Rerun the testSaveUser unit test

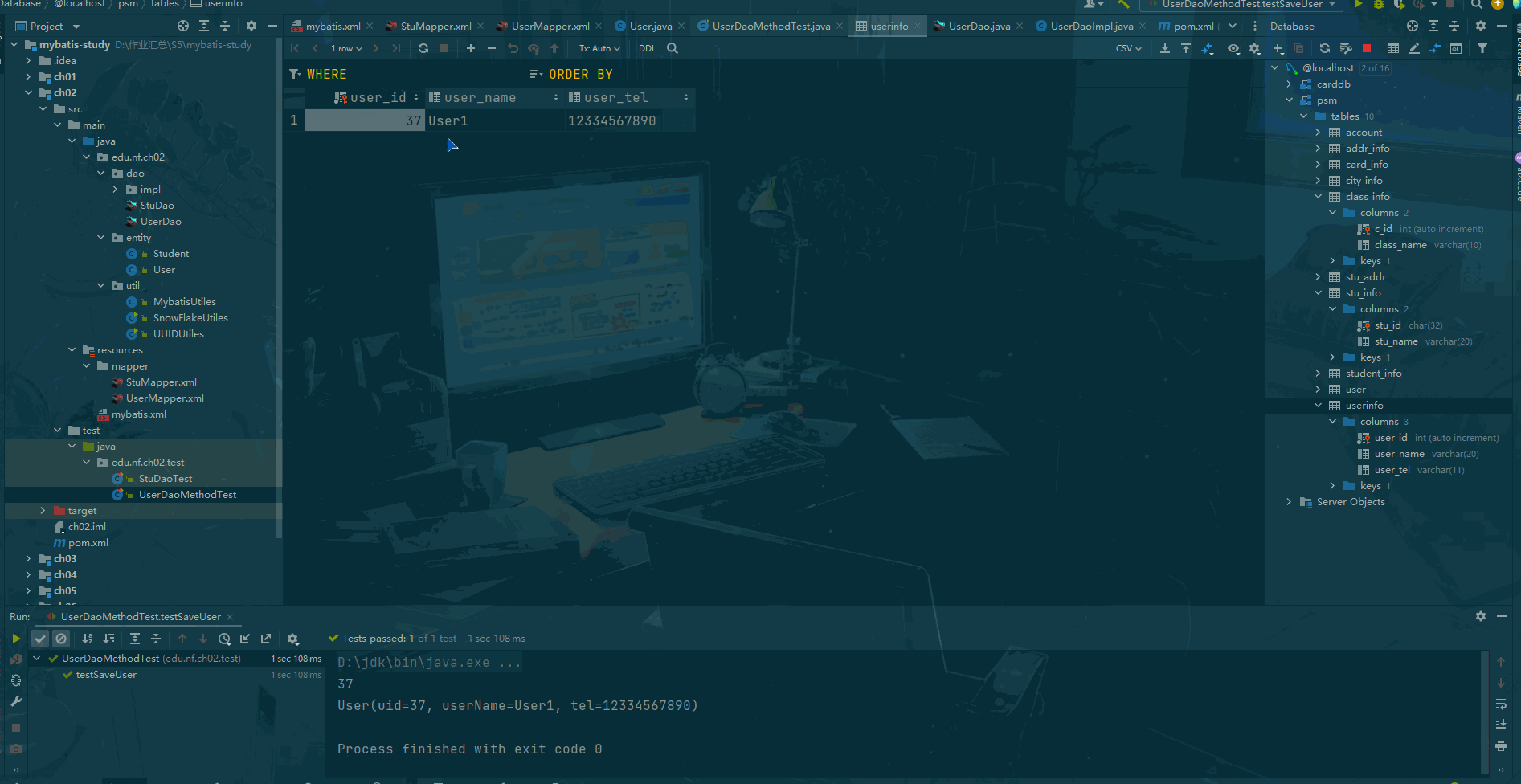(x=16, y=639)
